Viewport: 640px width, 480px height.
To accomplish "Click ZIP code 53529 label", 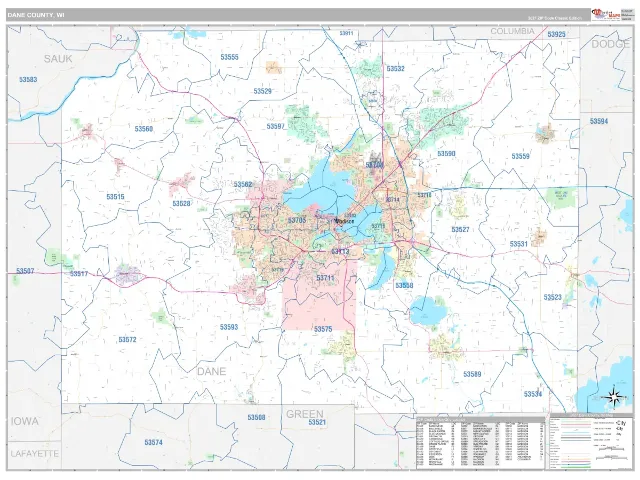I will click(262, 91).
